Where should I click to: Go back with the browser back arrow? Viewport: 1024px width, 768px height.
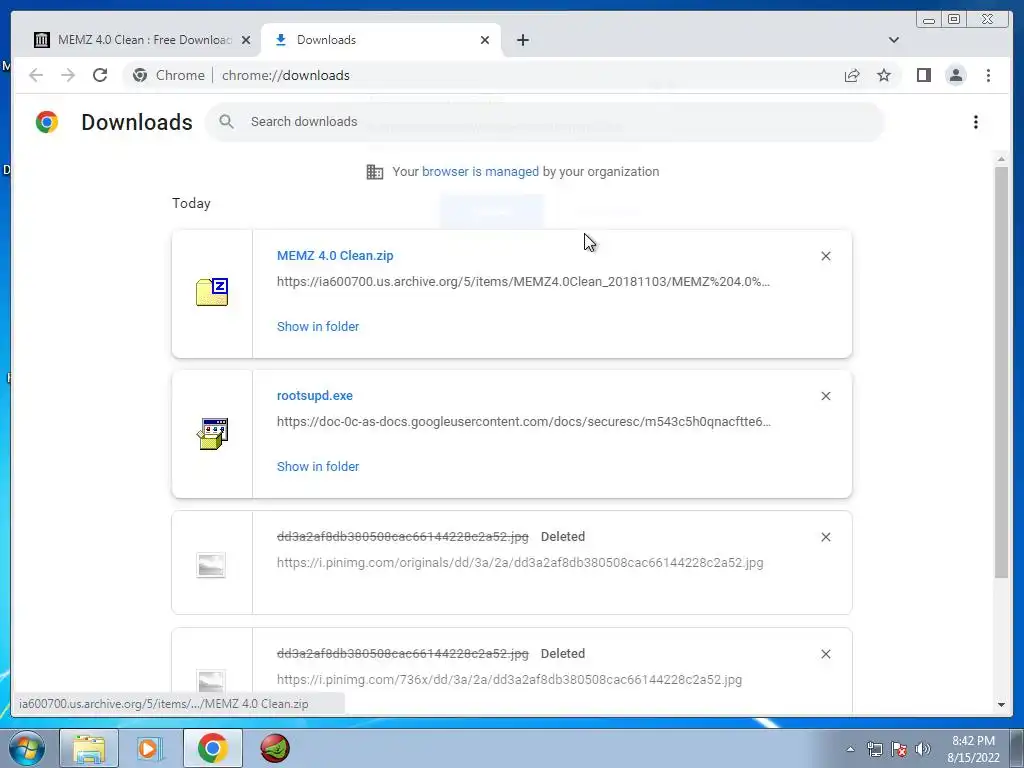[36, 75]
